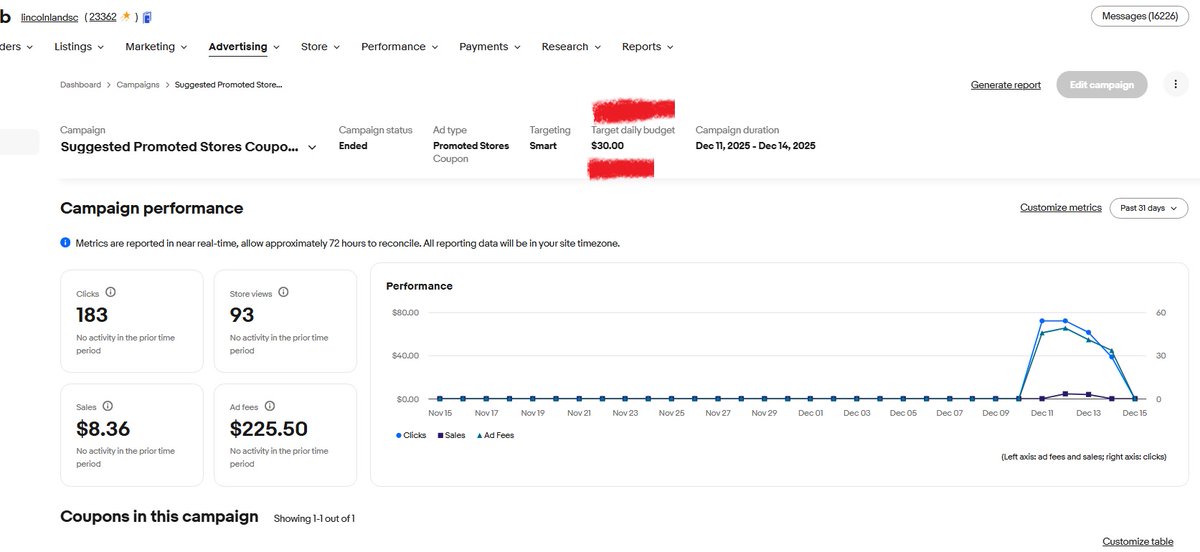Click the Clicks info icon
1200x552 pixels.
point(110,292)
